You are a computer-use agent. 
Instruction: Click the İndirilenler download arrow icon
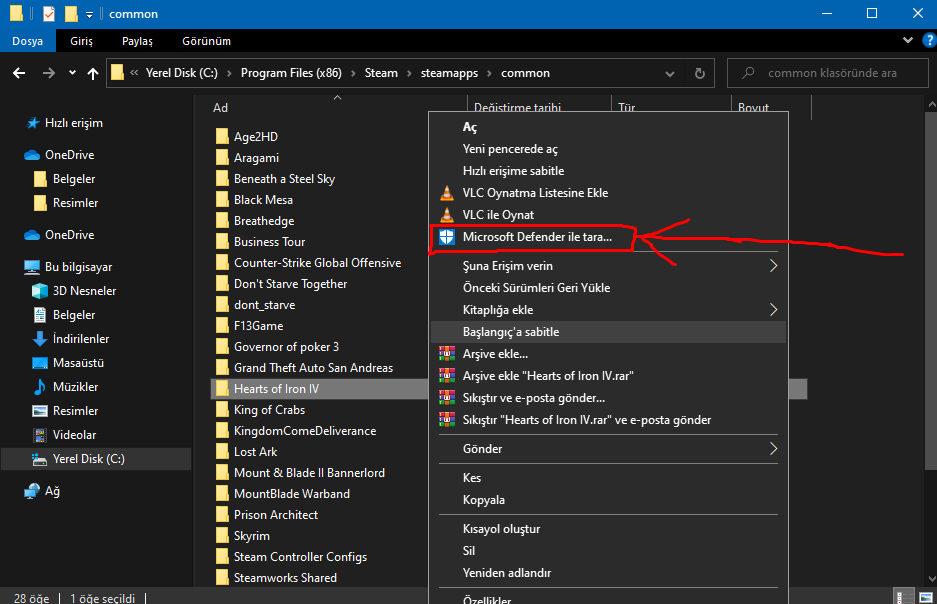(40, 339)
